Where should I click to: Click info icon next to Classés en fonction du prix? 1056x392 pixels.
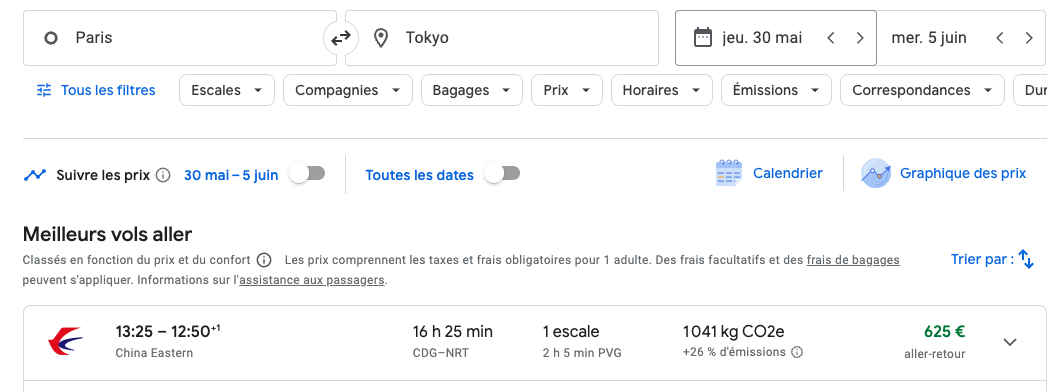click(x=265, y=260)
